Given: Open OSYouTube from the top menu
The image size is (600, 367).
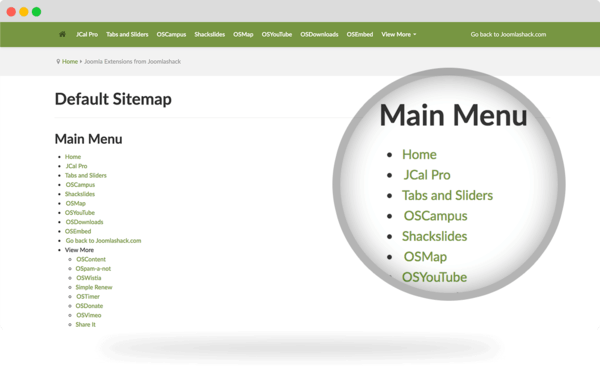Looking at the screenshot, I should point(277,34).
